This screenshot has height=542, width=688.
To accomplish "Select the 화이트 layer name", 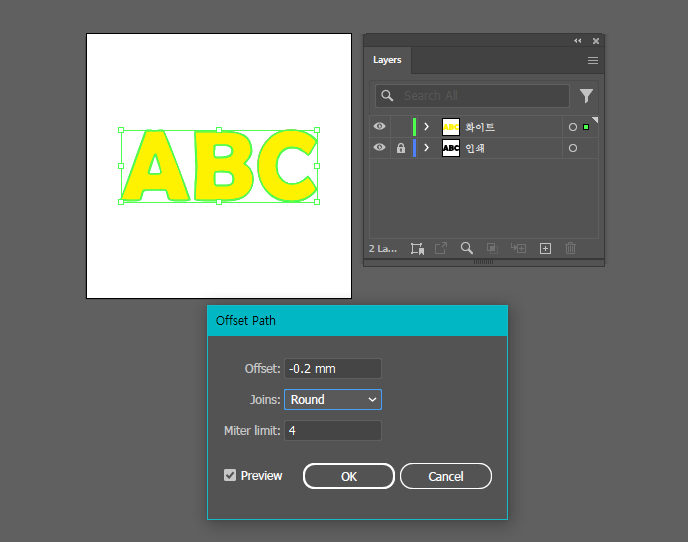I will 480,127.
